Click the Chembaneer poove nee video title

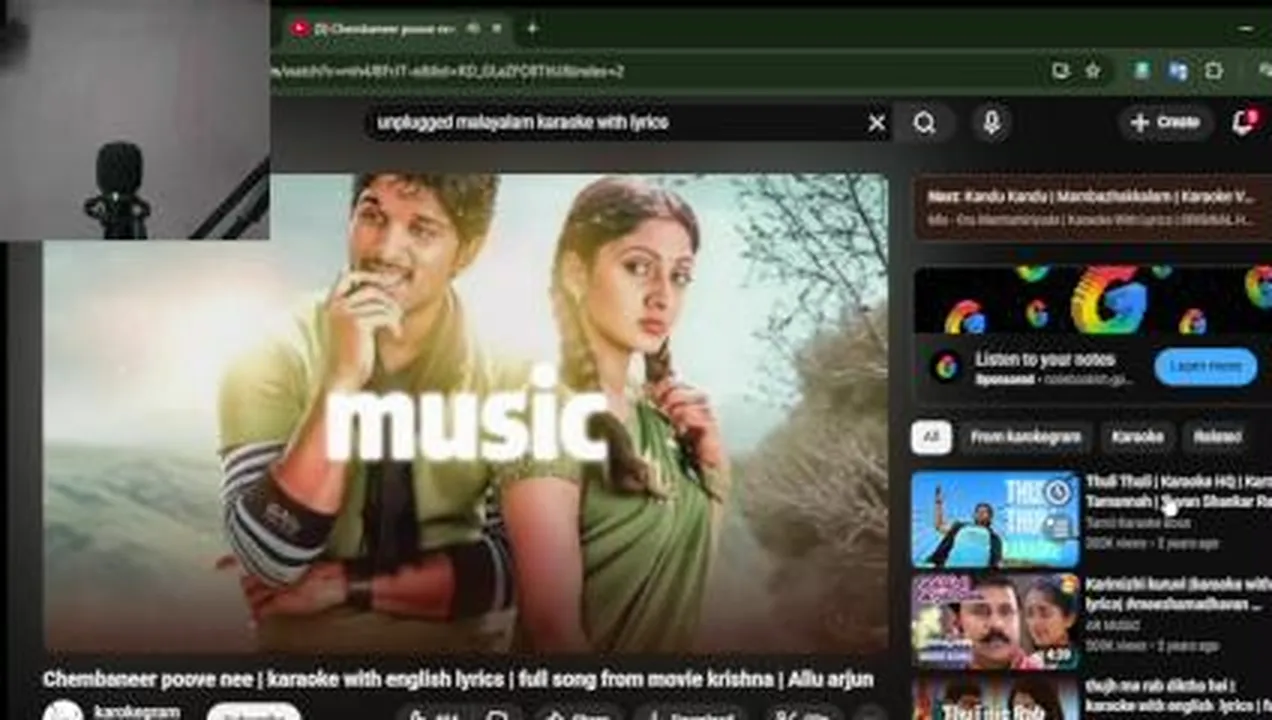[458, 679]
